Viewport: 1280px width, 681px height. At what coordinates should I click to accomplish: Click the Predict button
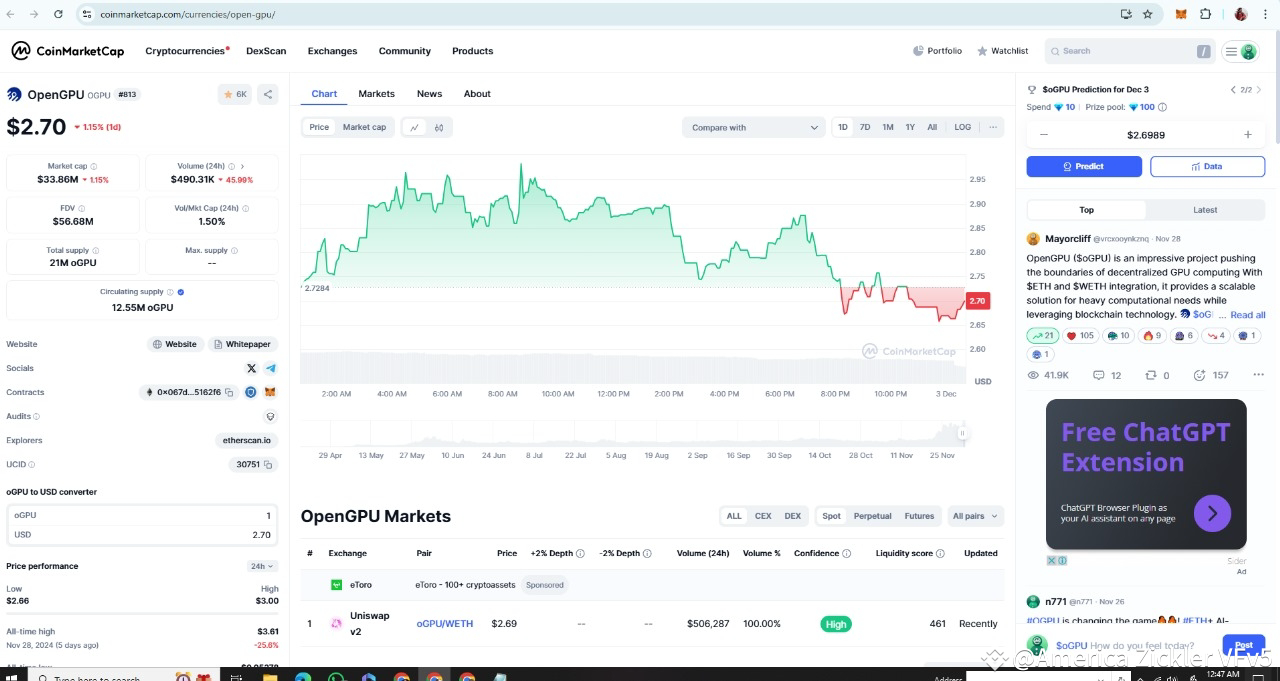click(1084, 166)
